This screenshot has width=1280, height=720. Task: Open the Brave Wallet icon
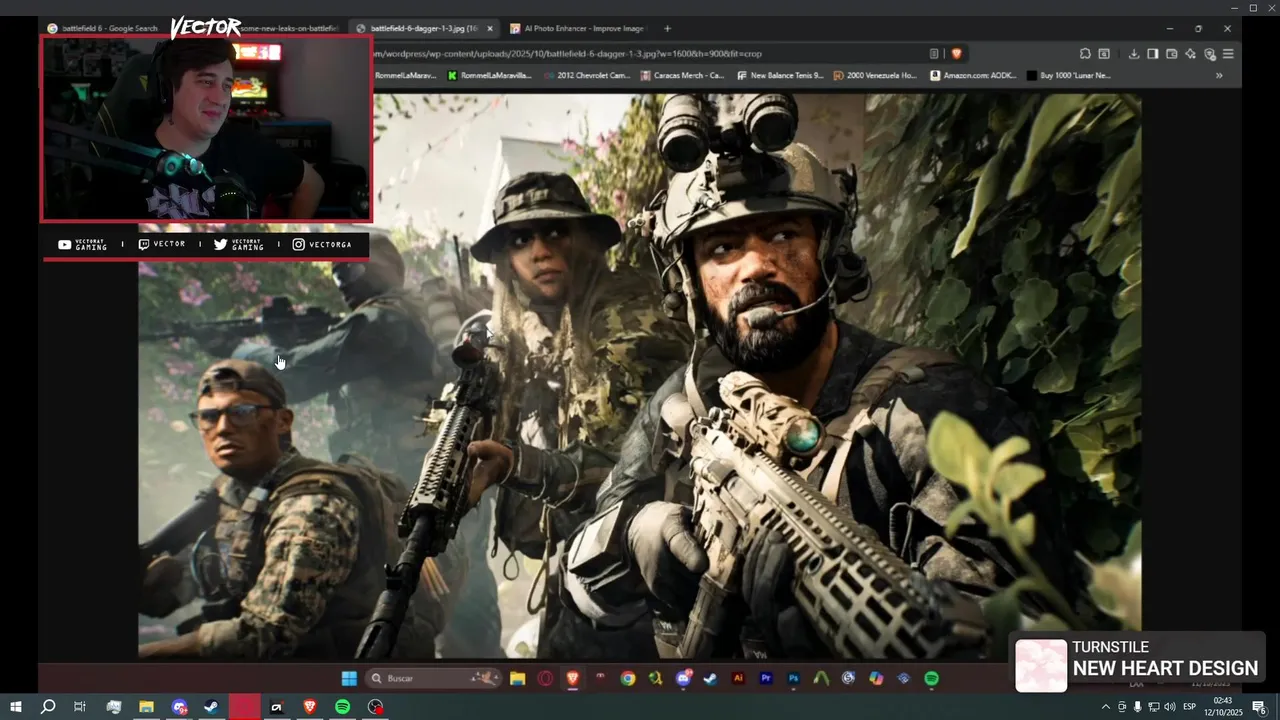[x=1171, y=54]
